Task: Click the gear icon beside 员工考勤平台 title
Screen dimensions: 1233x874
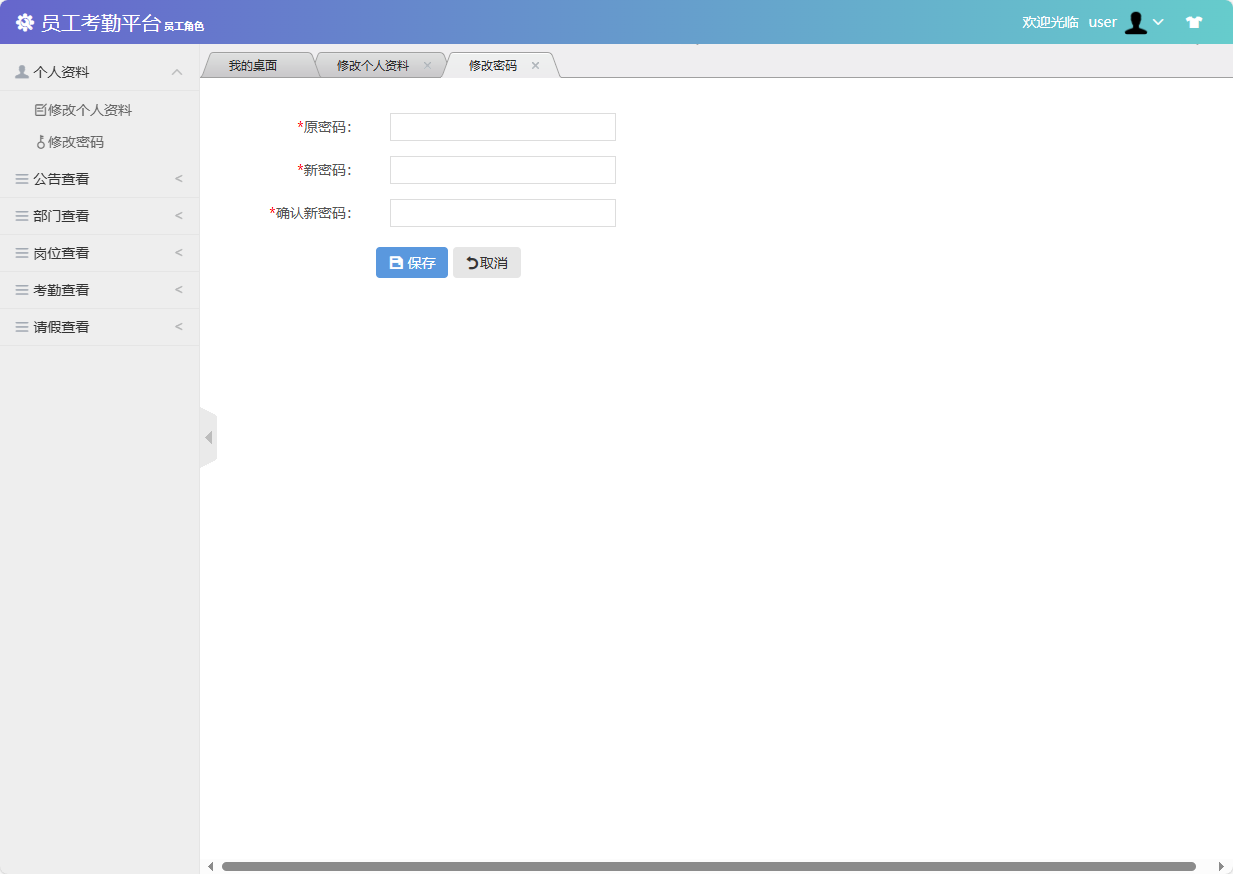Action: coord(24,21)
